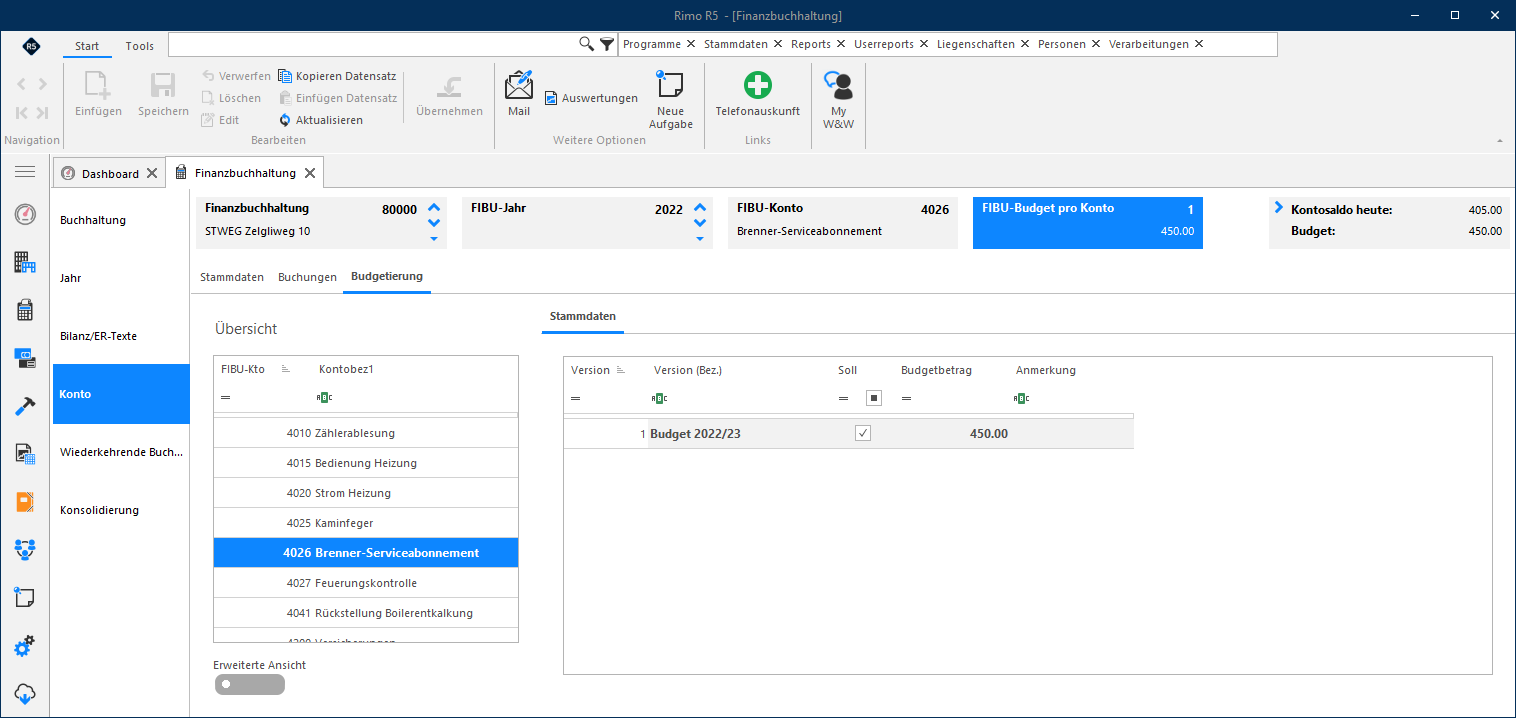Open the dashboard gauge icon in sidebar
The width and height of the screenshot is (1516, 718).
pos(25,214)
